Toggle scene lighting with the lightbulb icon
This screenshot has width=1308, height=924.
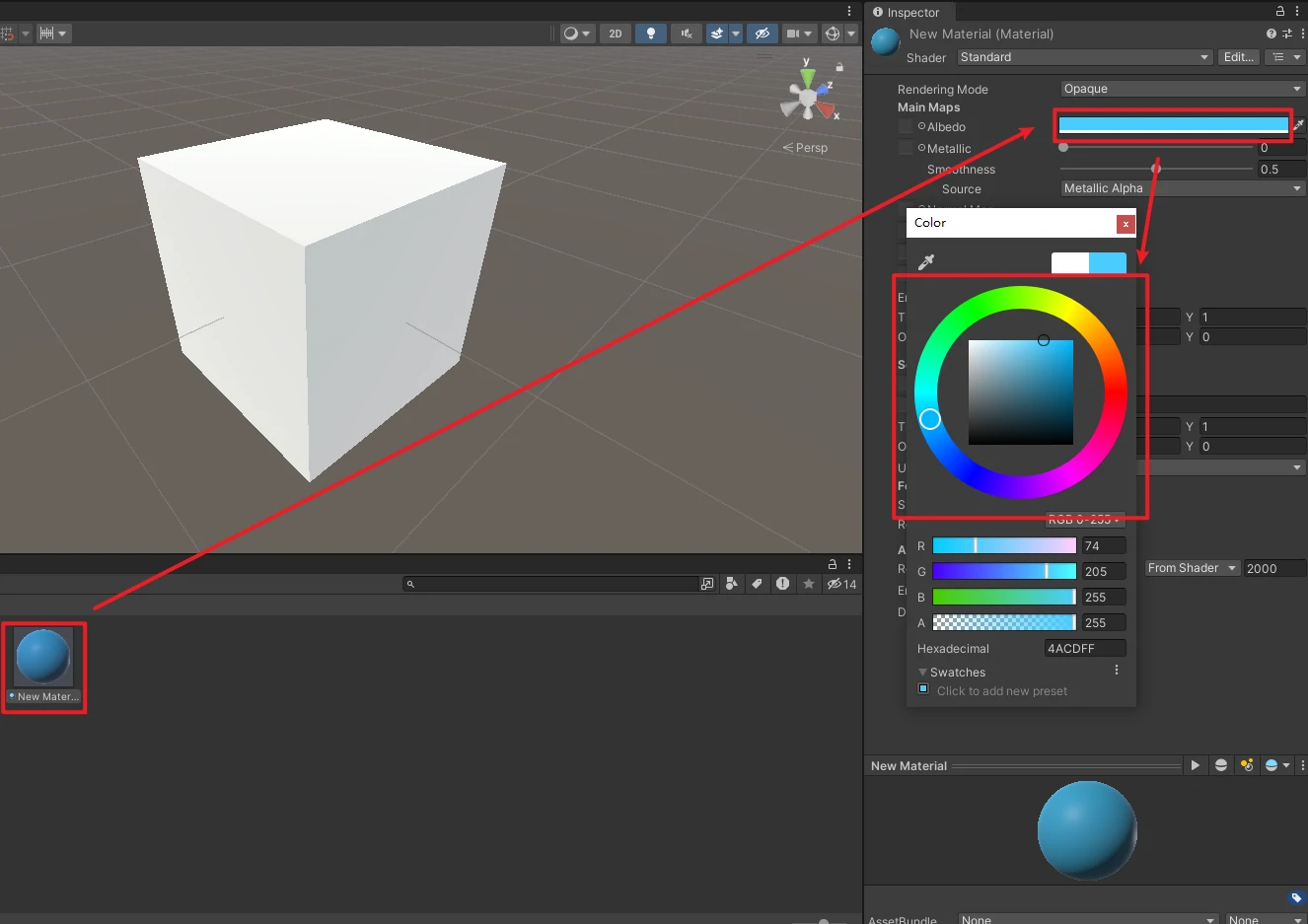[650, 34]
